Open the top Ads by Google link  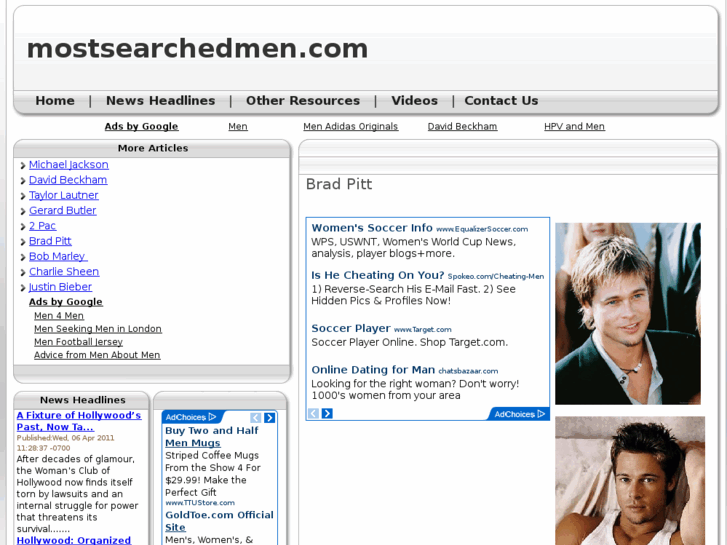tap(141, 126)
